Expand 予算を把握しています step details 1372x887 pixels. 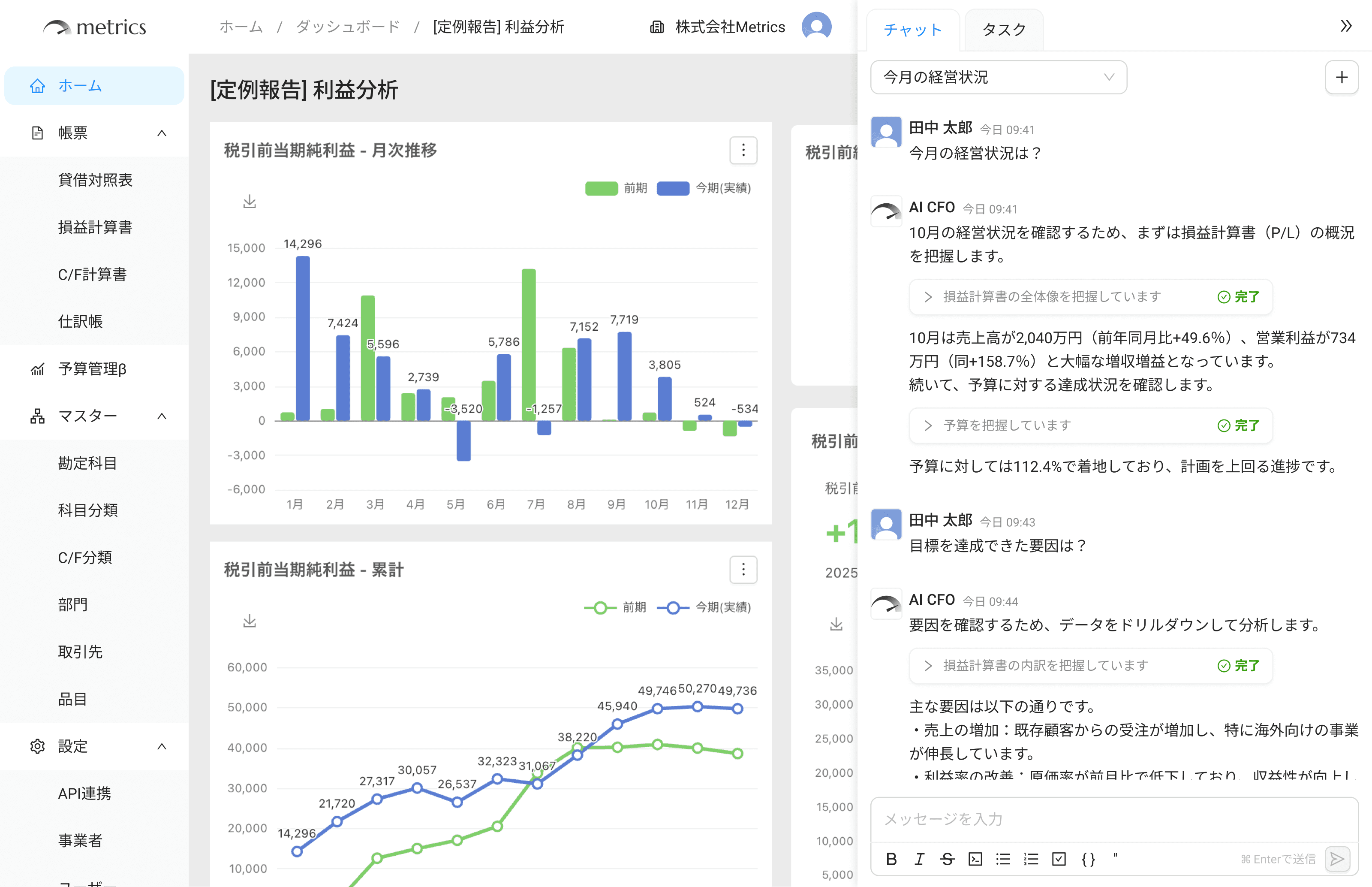pyautogui.click(x=928, y=425)
